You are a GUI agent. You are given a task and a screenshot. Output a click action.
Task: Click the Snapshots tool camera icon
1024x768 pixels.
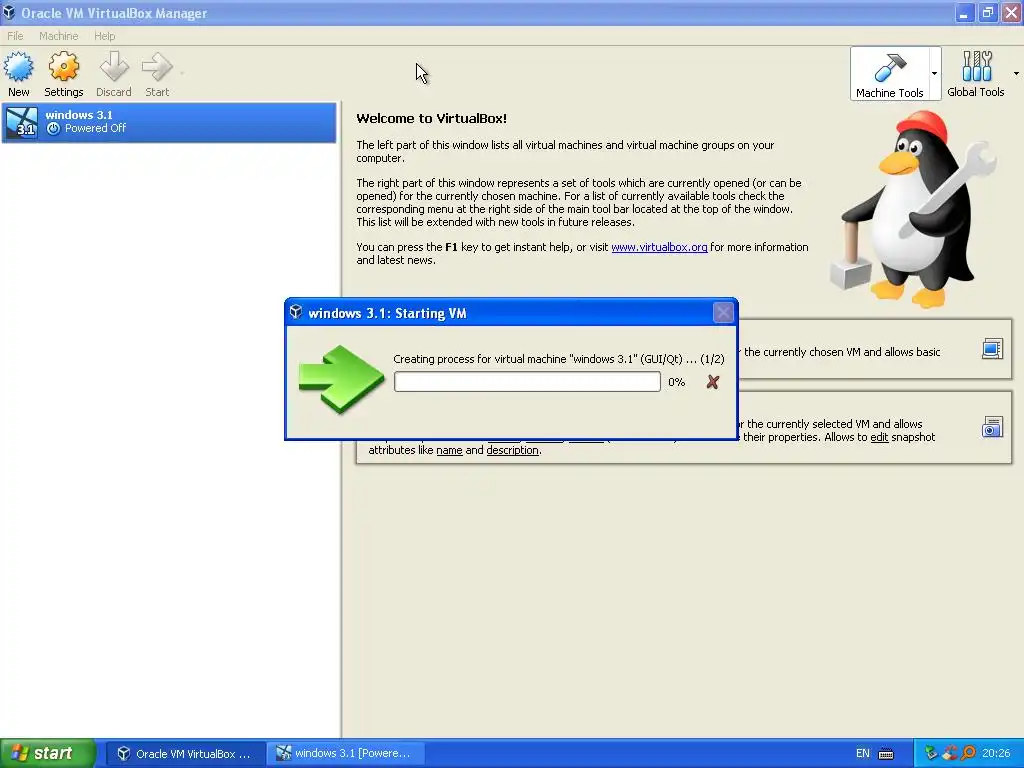point(992,427)
